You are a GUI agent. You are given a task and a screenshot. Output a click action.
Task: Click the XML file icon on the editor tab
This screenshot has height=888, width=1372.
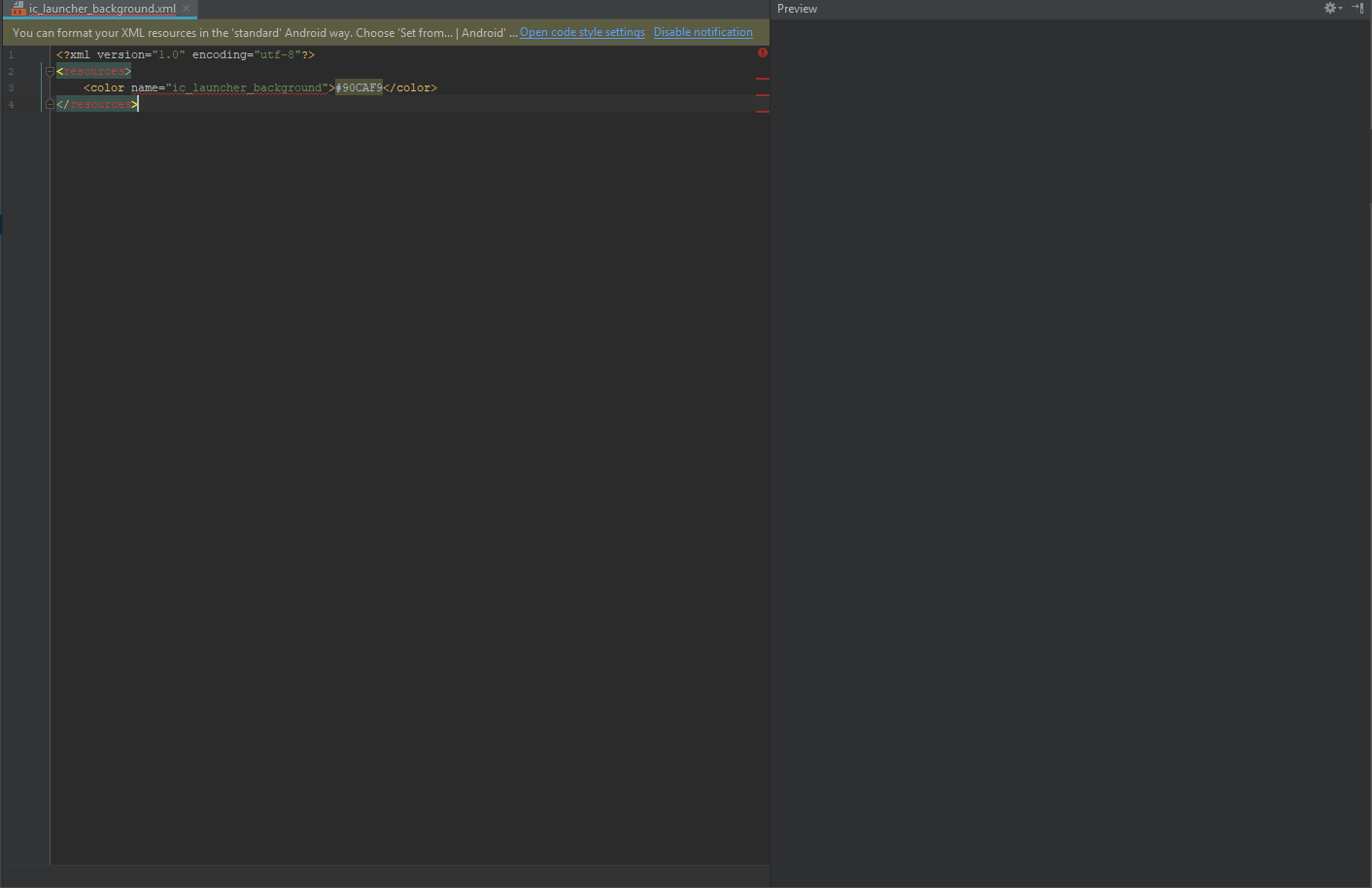[x=19, y=9]
